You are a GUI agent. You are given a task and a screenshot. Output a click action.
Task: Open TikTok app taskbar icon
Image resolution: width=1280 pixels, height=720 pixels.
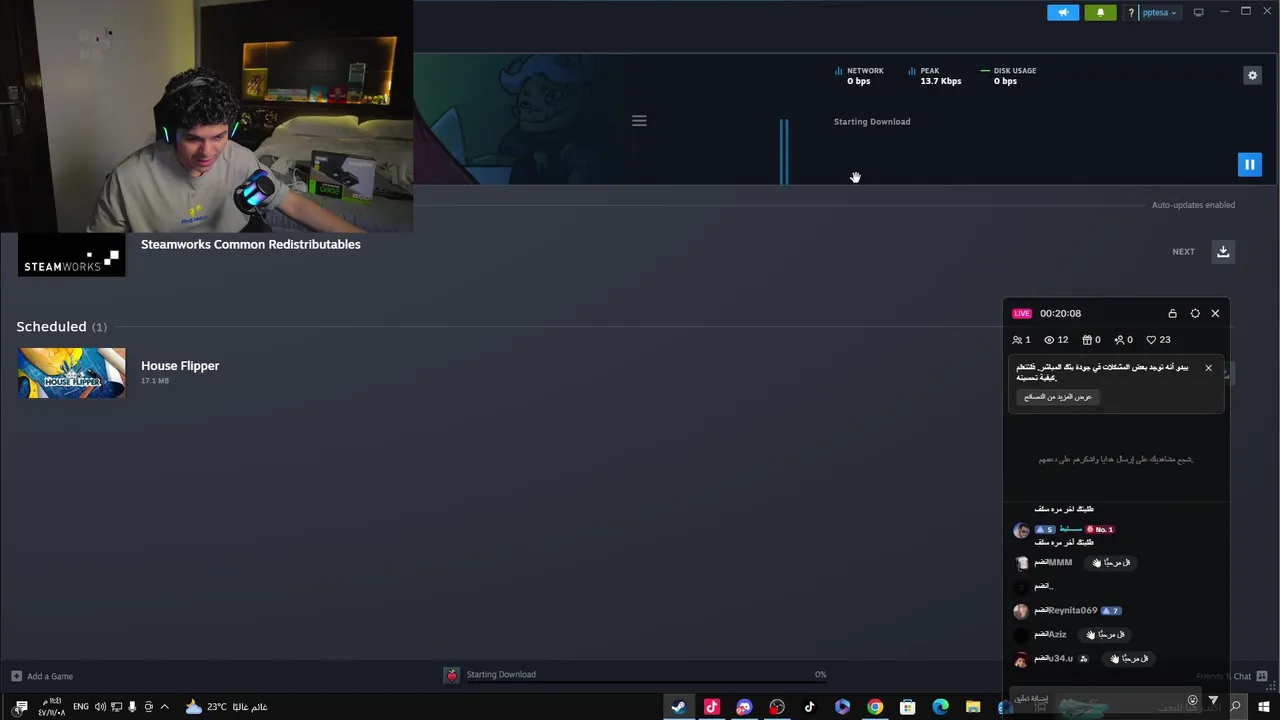pos(810,707)
